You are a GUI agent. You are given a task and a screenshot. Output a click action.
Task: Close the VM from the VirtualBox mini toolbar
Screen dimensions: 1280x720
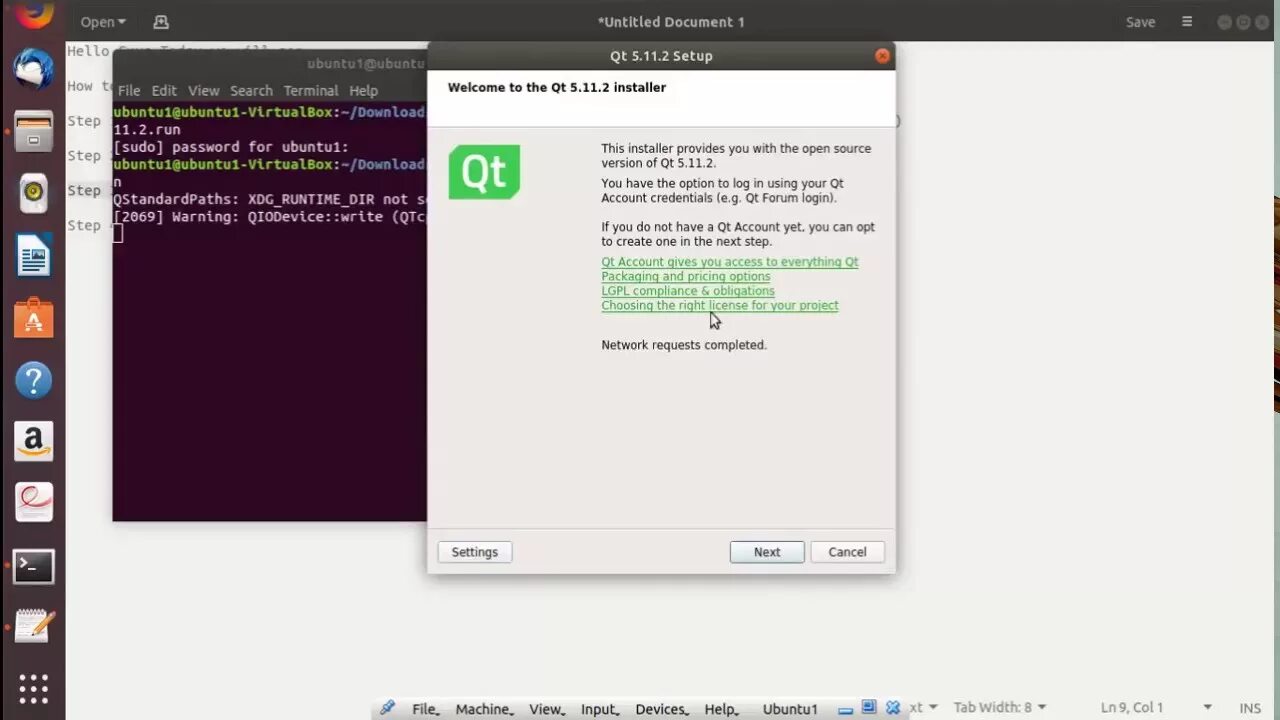(893, 708)
